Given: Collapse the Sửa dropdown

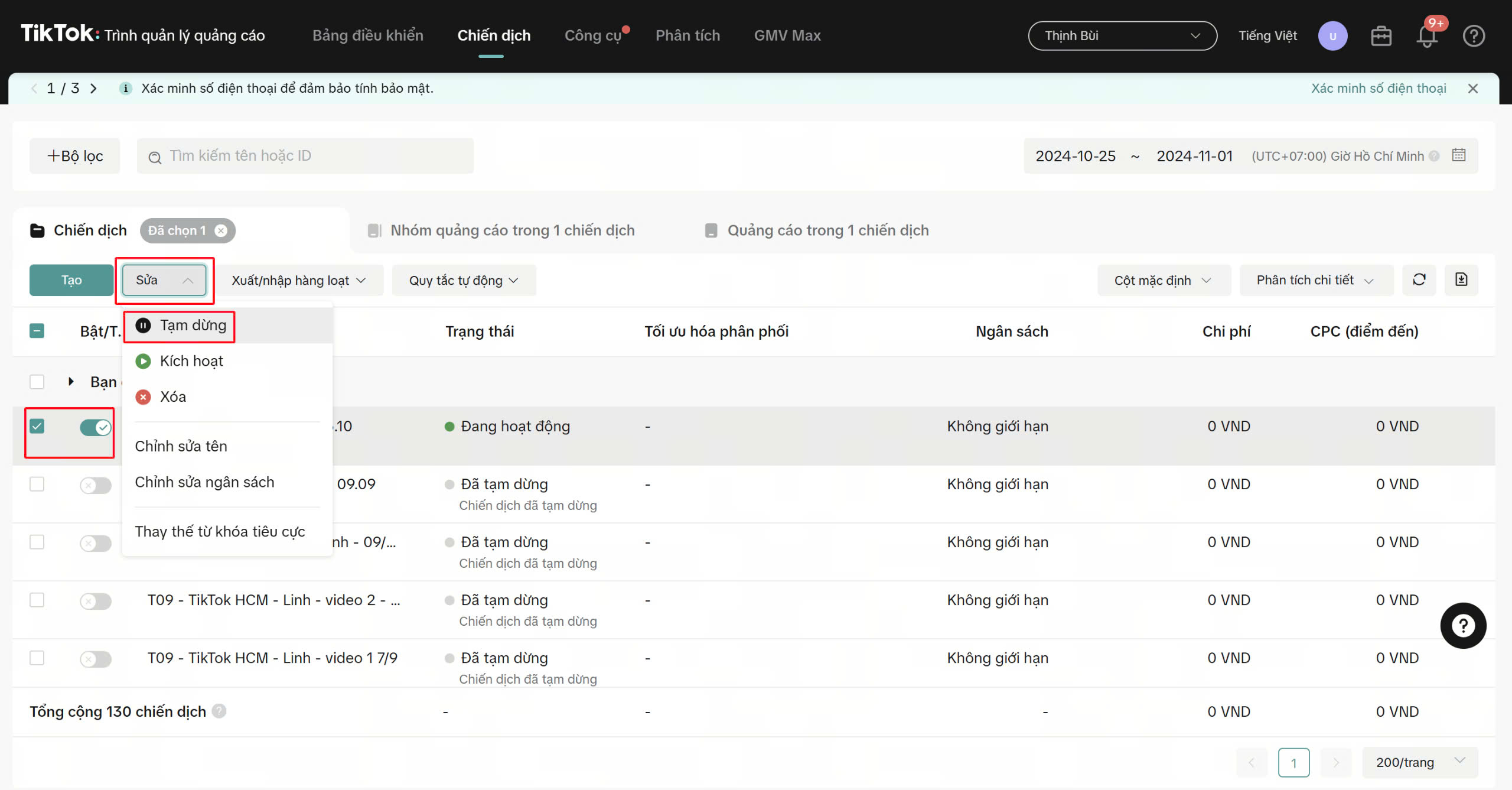Looking at the screenshot, I should 164,280.
